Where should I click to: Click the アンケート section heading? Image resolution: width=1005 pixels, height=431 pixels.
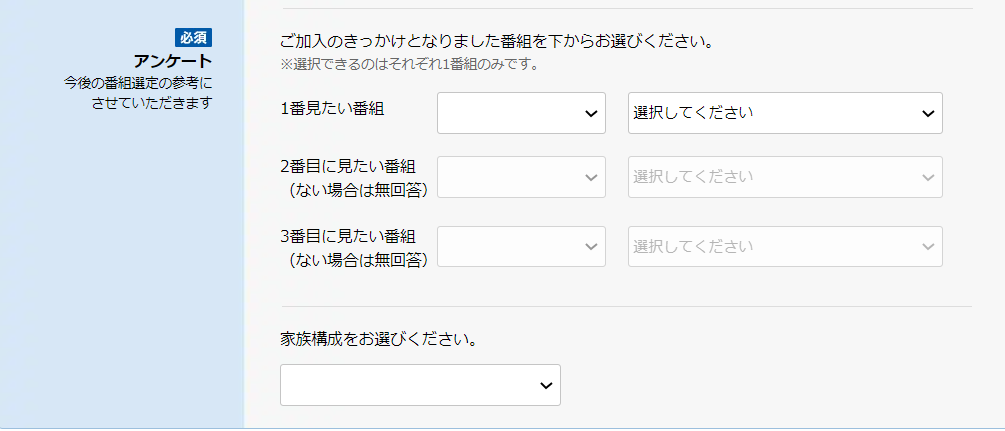click(x=173, y=61)
